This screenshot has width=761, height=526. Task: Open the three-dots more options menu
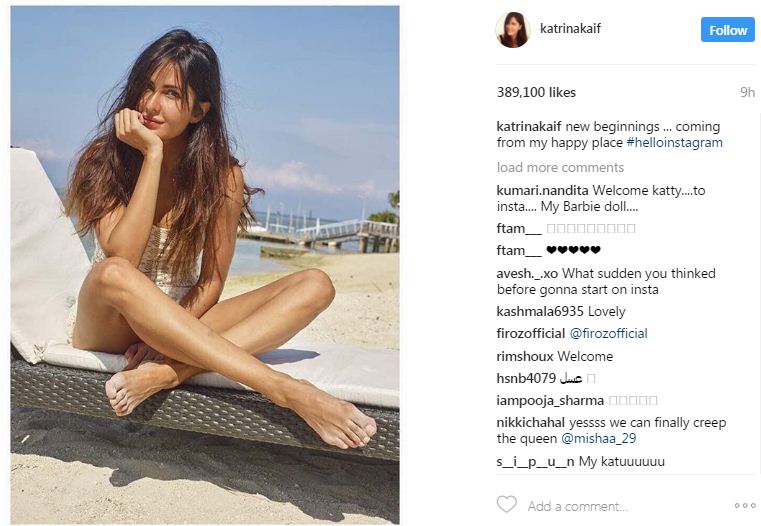pos(745,506)
